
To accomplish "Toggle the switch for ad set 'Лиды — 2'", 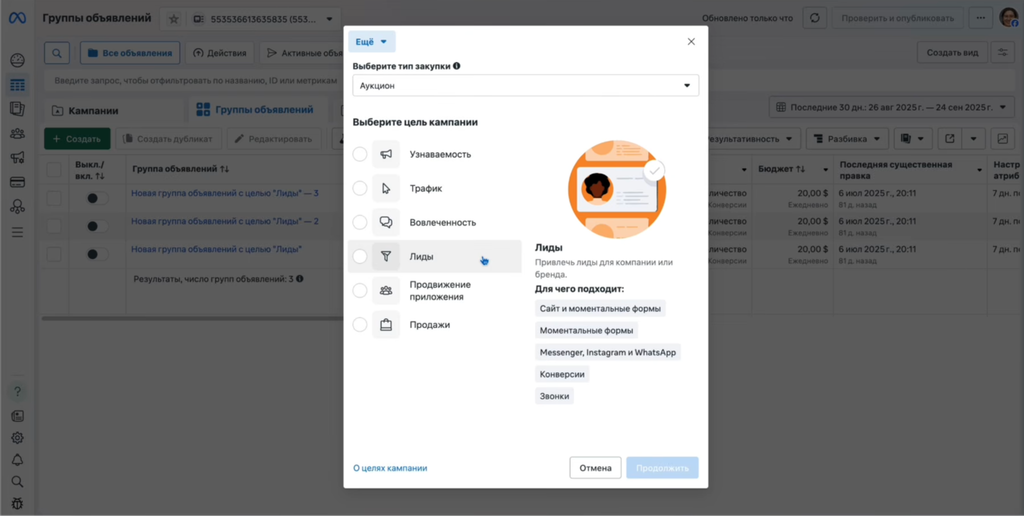I will (97, 226).
